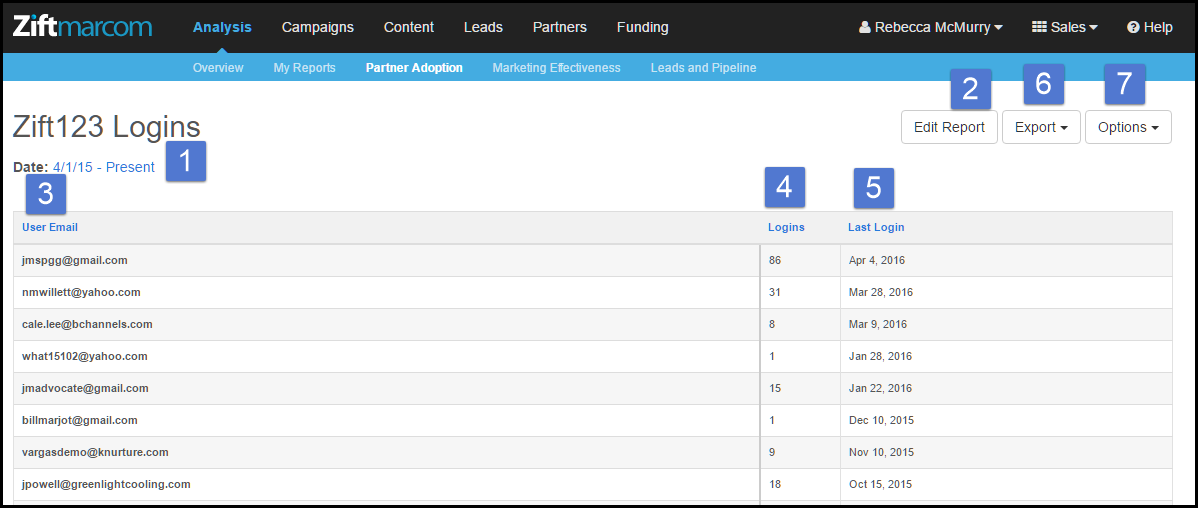Click the login count 9 for vargasdemo
Viewport: 1198px width, 508px height.
[772, 453]
